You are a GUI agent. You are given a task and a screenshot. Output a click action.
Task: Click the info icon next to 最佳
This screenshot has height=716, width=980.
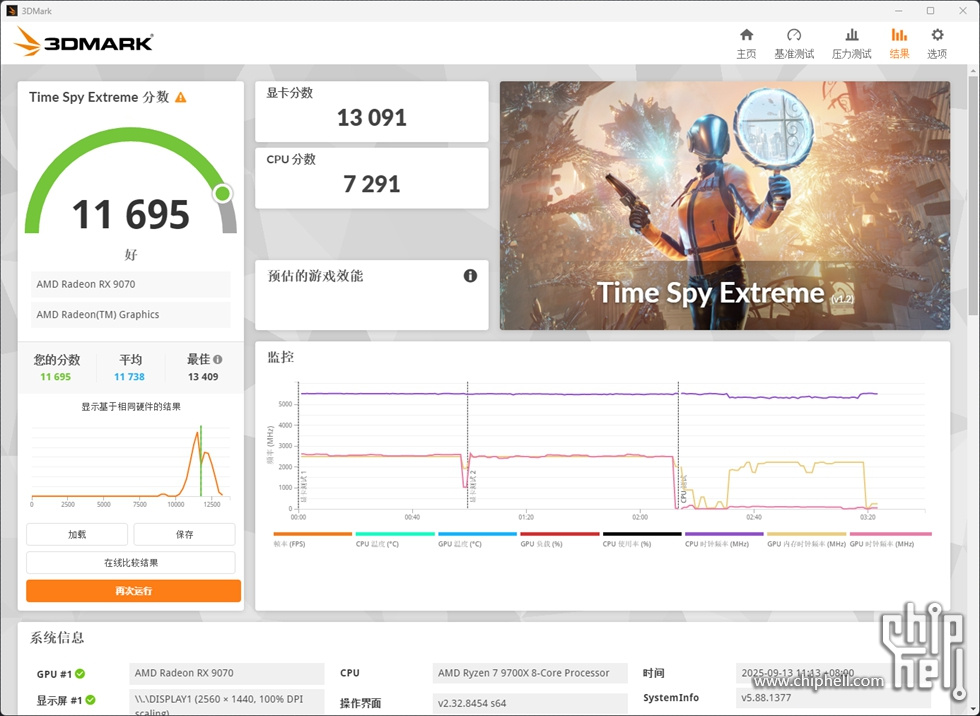coord(218,359)
